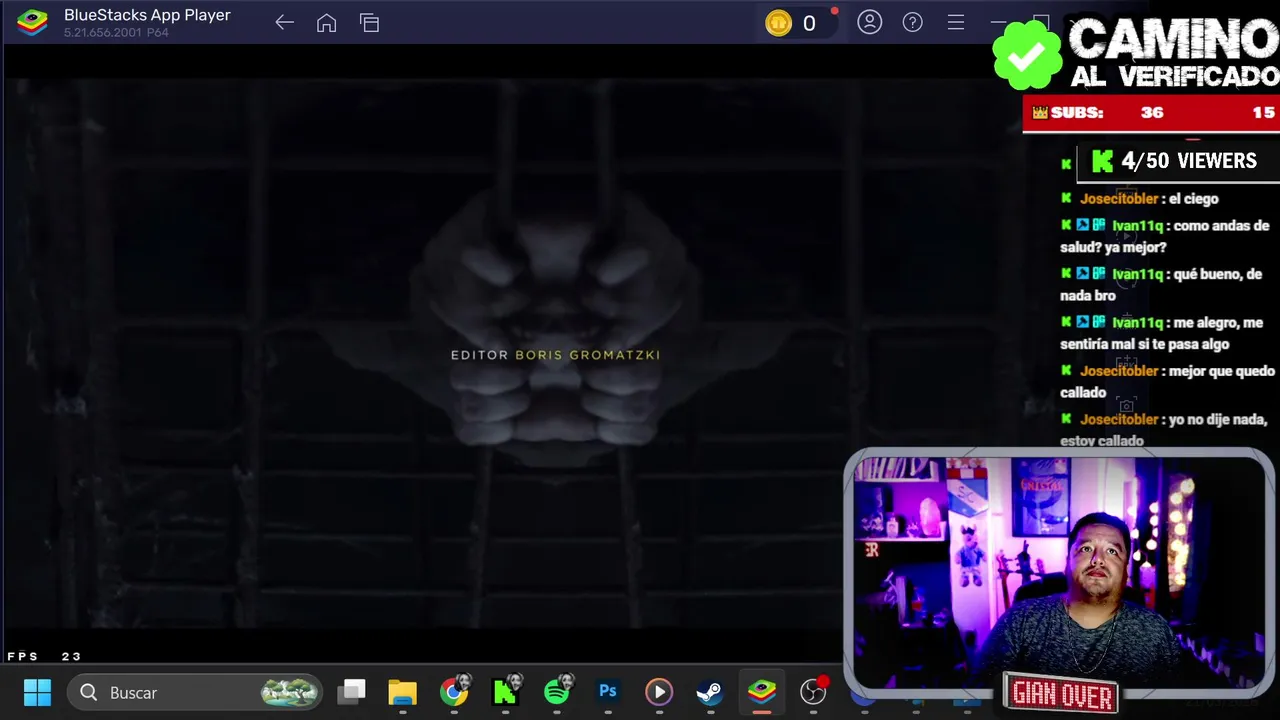This screenshot has width=1280, height=720.
Task: Click the BlueStacks back arrow button
Action: pyautogui.click(x=284, y=23)
